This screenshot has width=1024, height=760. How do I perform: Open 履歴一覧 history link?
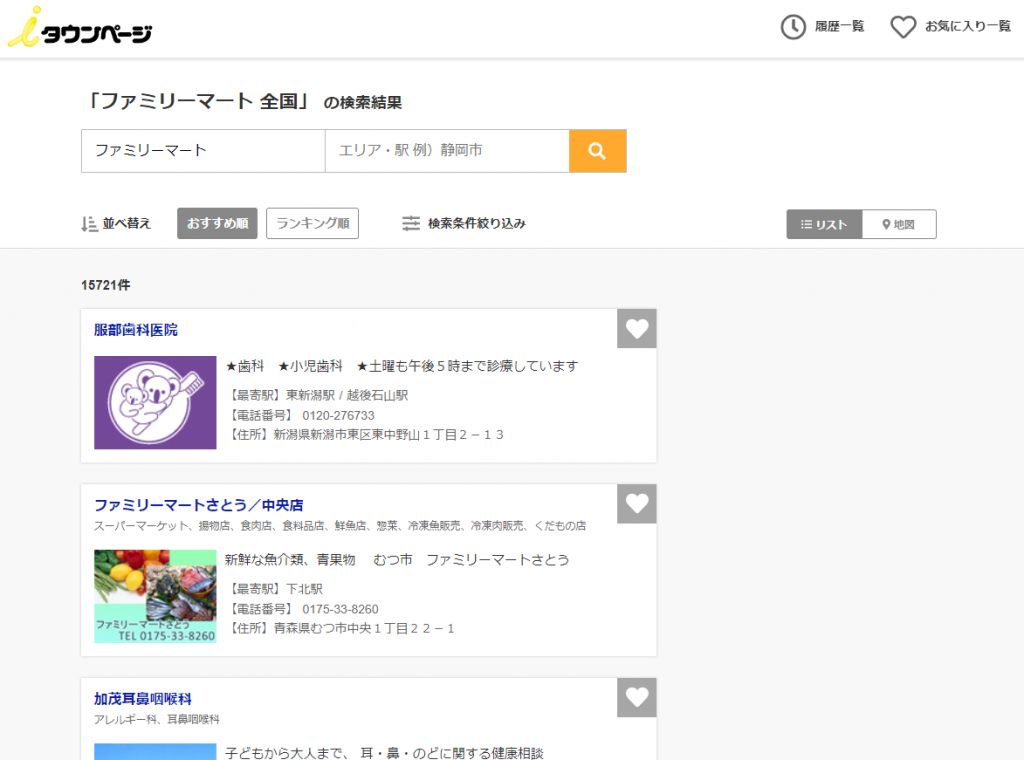(839, 27)
